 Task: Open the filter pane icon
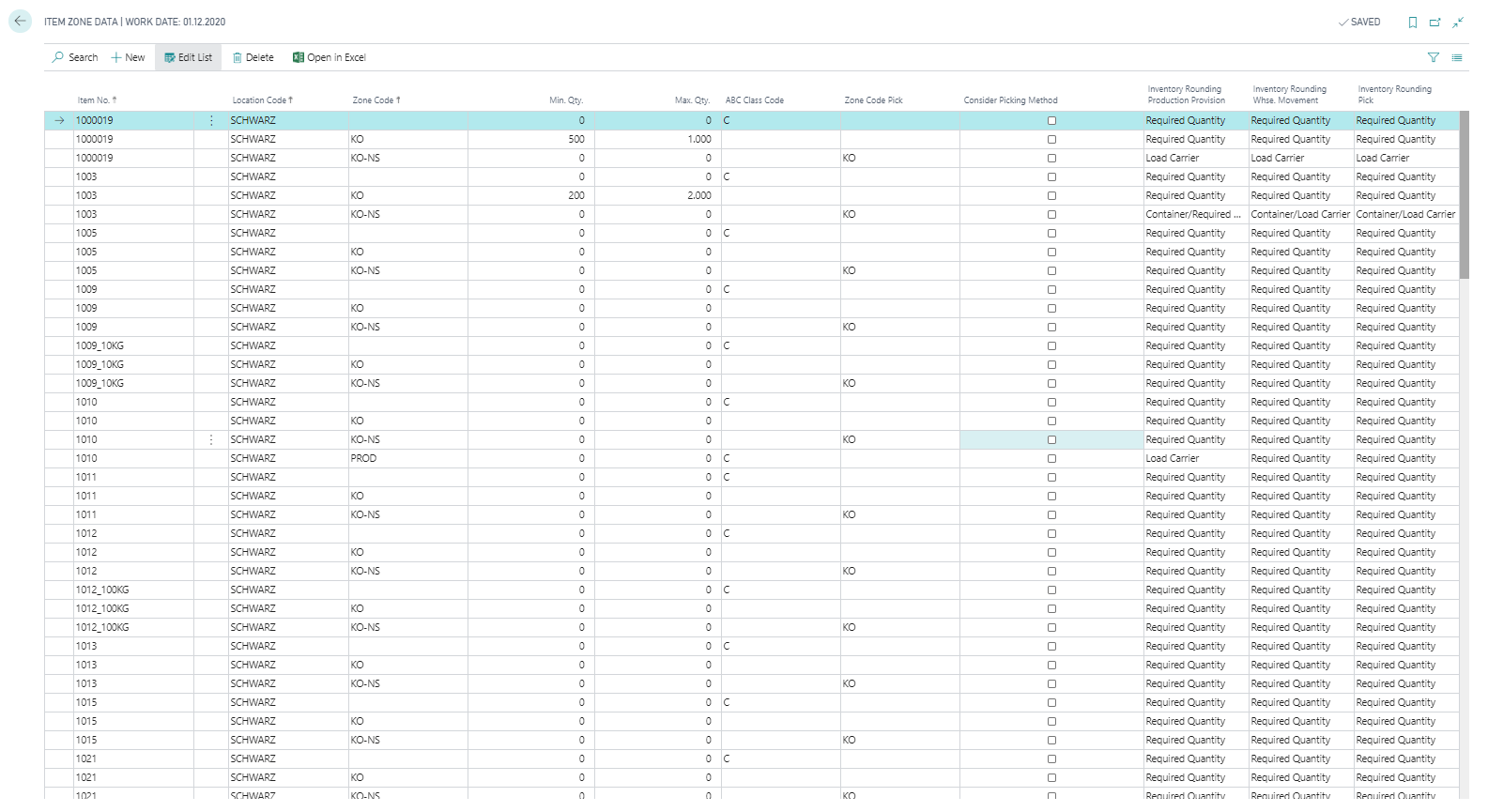tap(1434, 57)
